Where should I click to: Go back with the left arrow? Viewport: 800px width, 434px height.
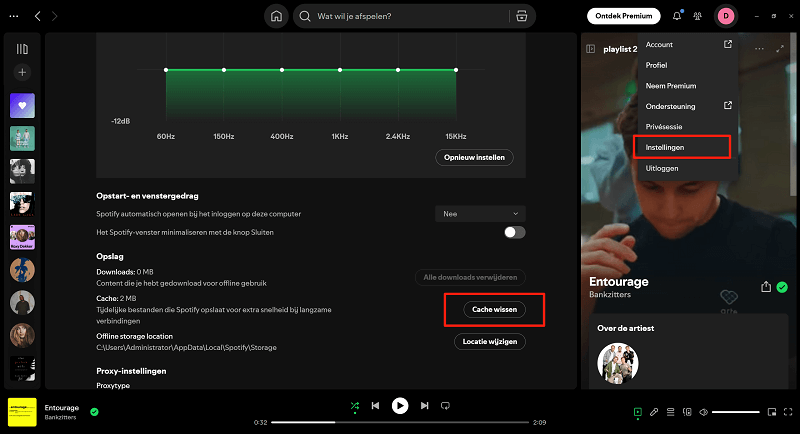37,16
